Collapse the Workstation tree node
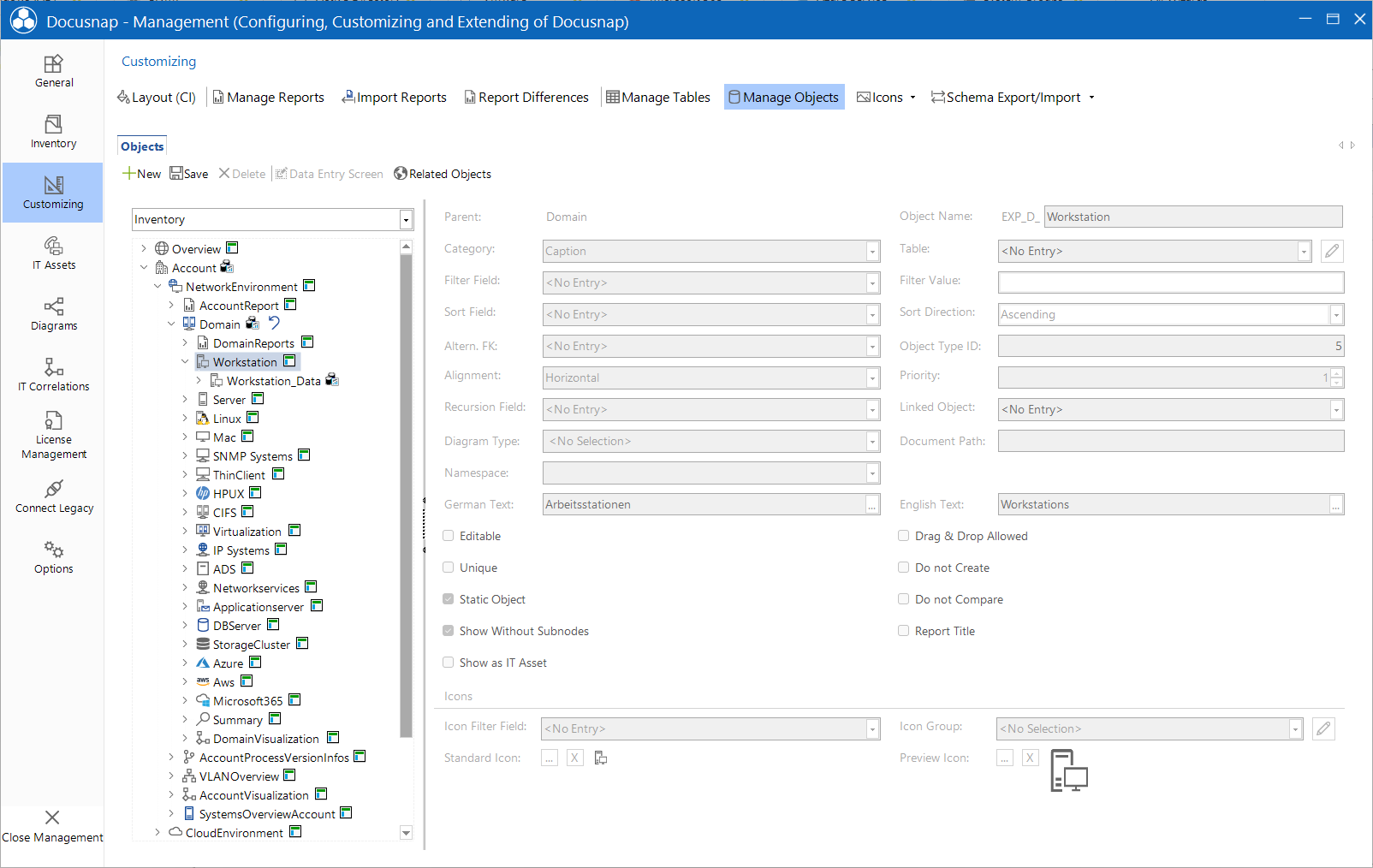Image resolution: width=1373 pixels, height=868 pixels. point(185,361)
